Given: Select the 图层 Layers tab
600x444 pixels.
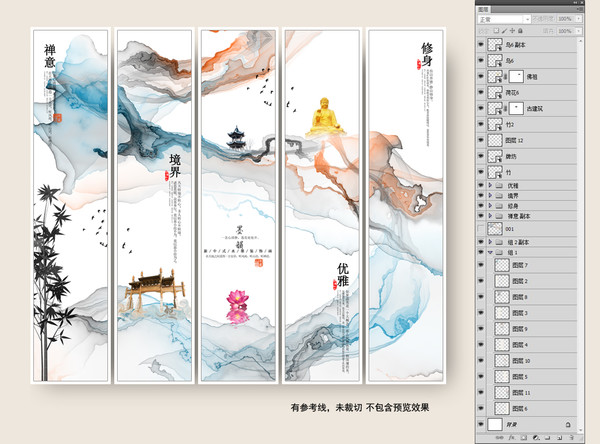Looking at the screenshot, I should click(483, 10).
